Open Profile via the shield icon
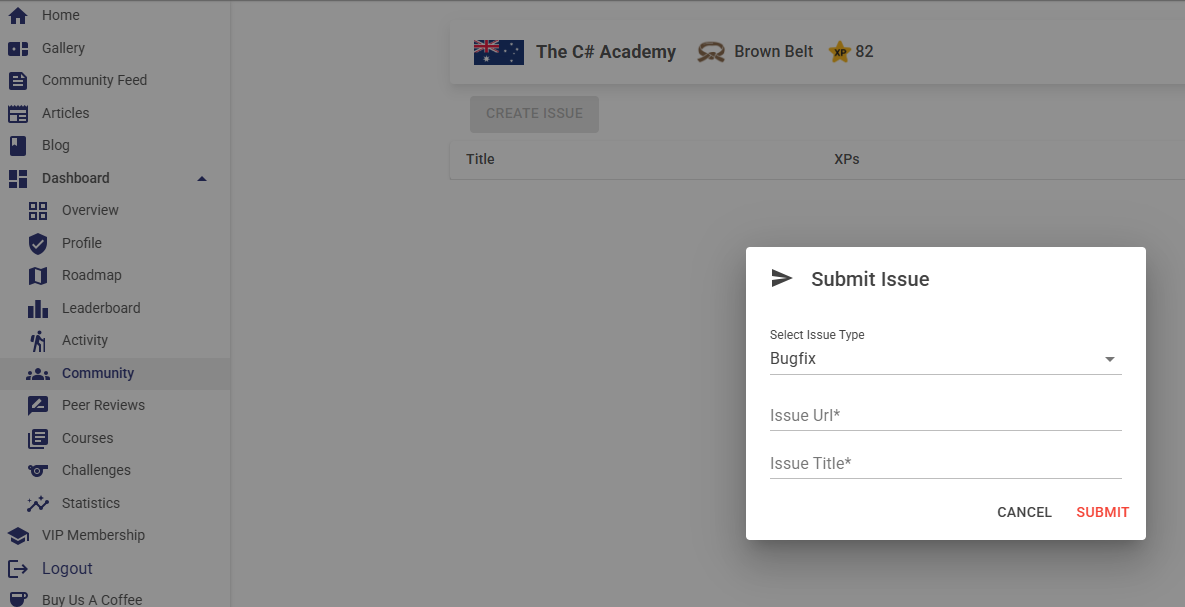The height and width of the screenshot is (607, 1185). (x=38, y=243)
